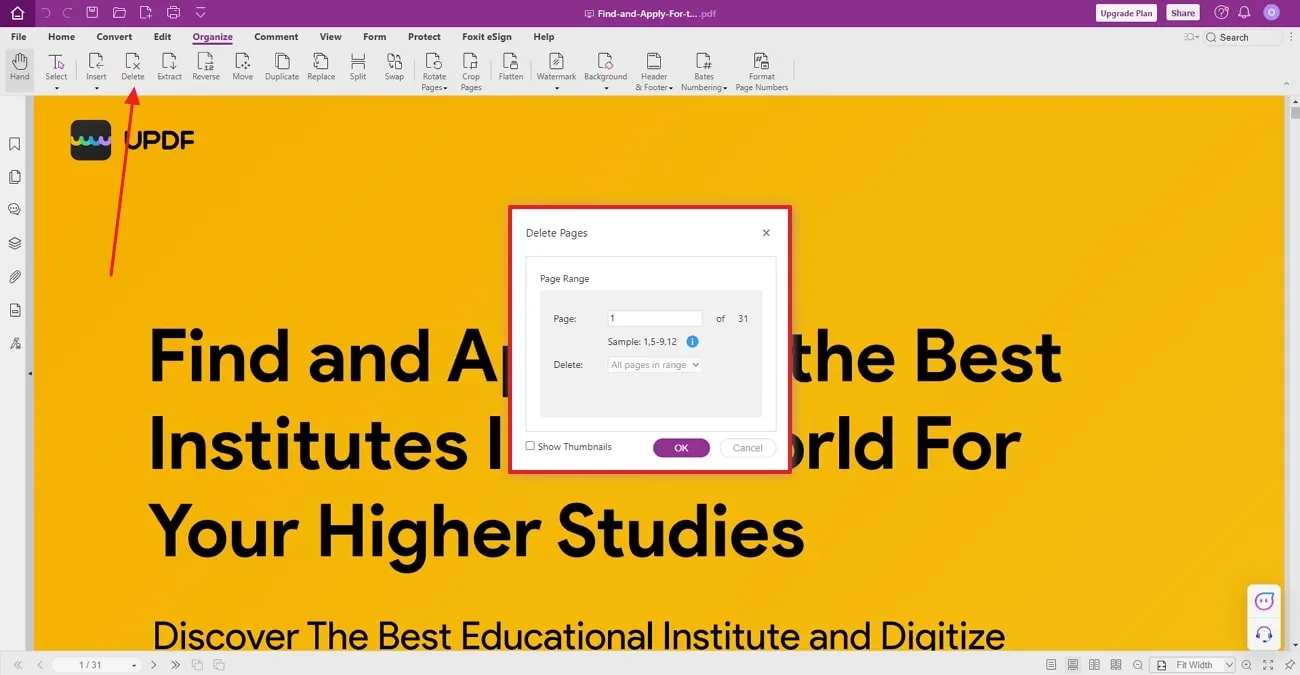
Task: Select the Split document tool
Action: [x=358, y=66]
